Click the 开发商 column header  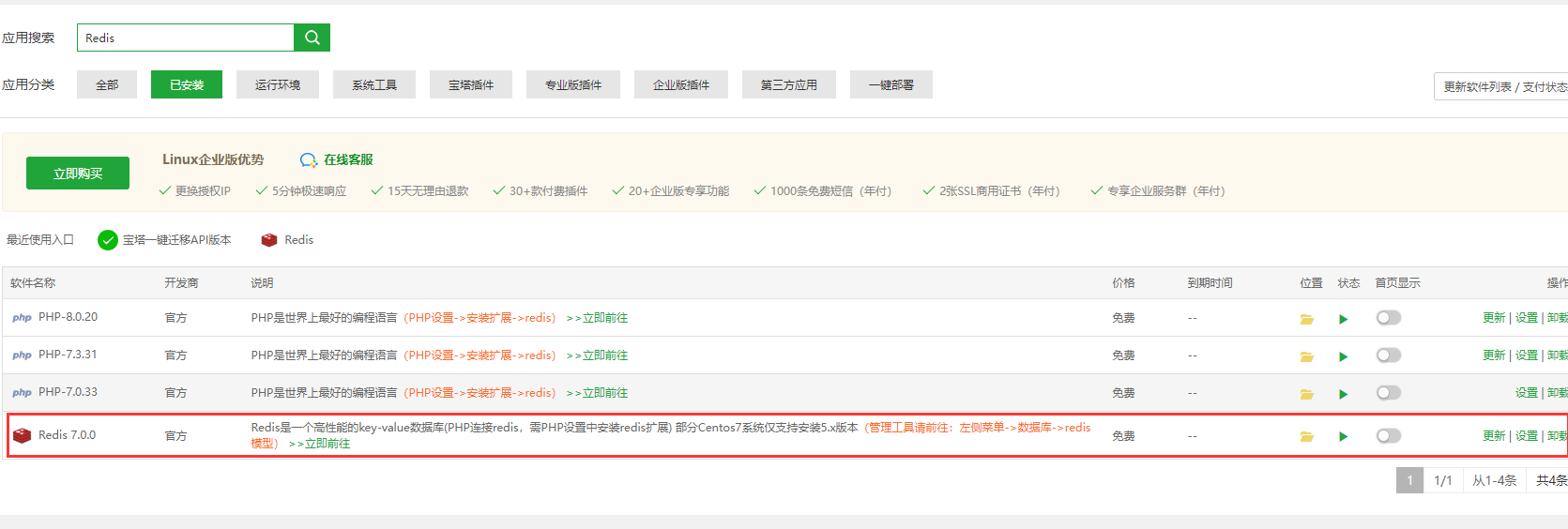181,283
